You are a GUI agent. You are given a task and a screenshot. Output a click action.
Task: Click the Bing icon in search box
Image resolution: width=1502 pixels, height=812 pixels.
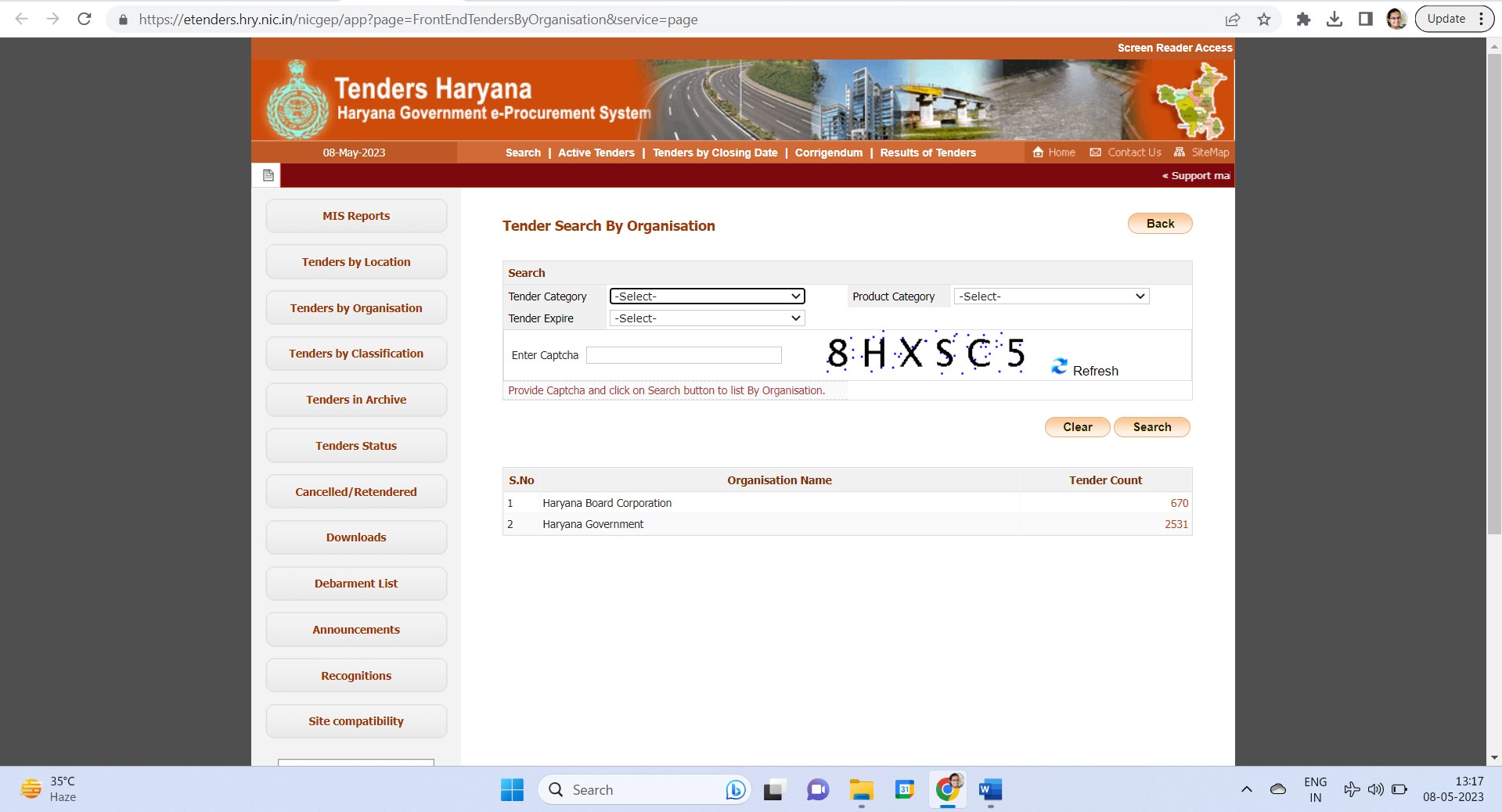[x=734, y=790]
